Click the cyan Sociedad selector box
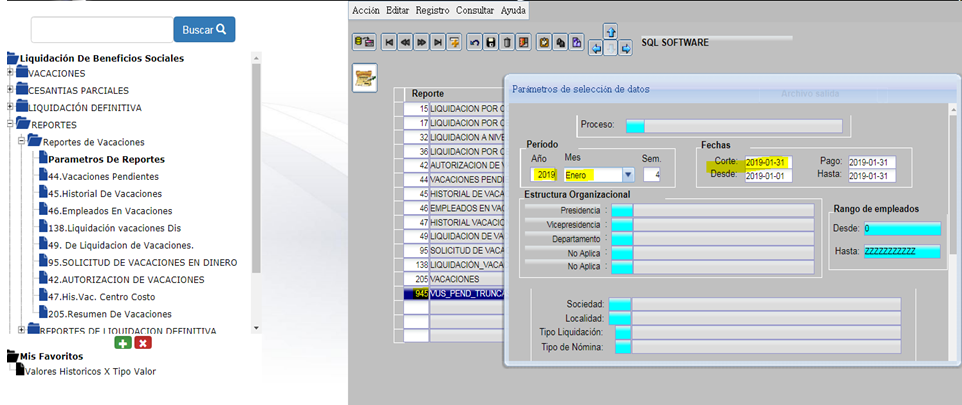Image resolution: width=962 pixels, height=405 pixels. pyautogui.click(x=619, y=304)
